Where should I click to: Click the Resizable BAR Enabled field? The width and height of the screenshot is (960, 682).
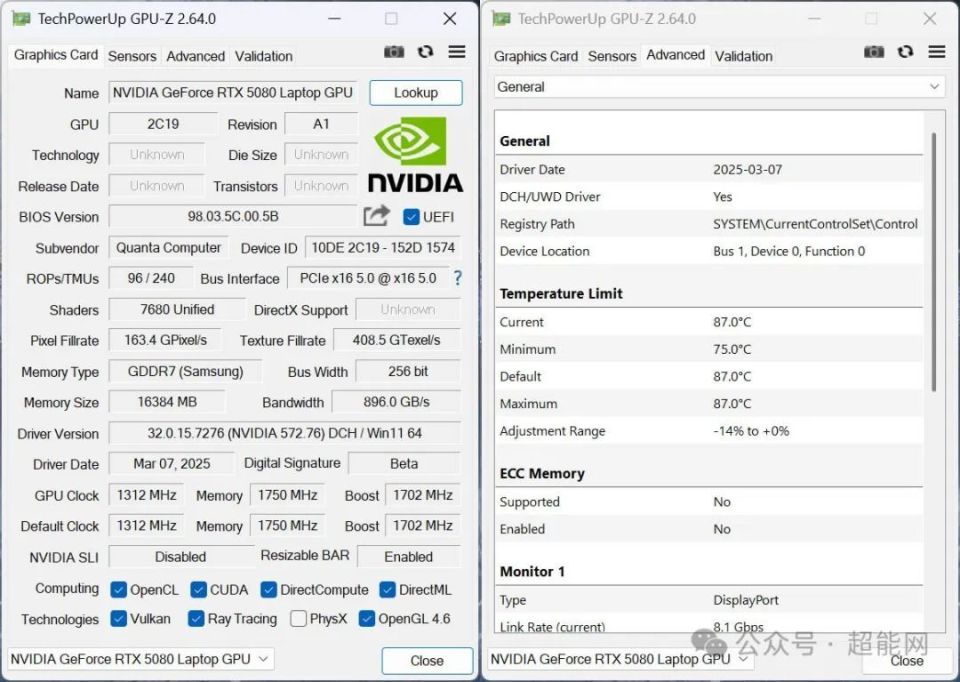(408, 556)
